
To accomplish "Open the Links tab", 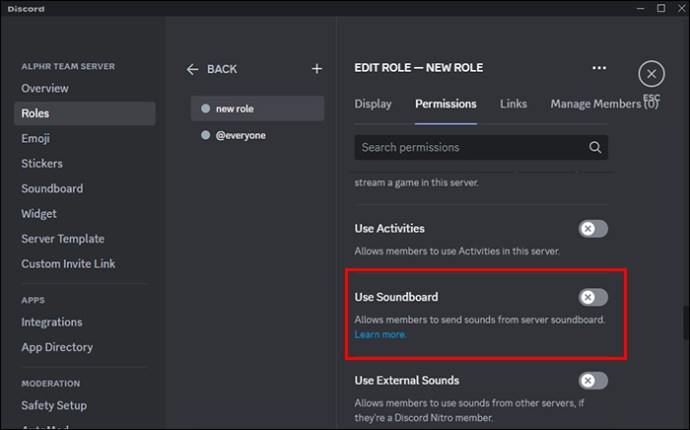I will [x=513, y=104].
